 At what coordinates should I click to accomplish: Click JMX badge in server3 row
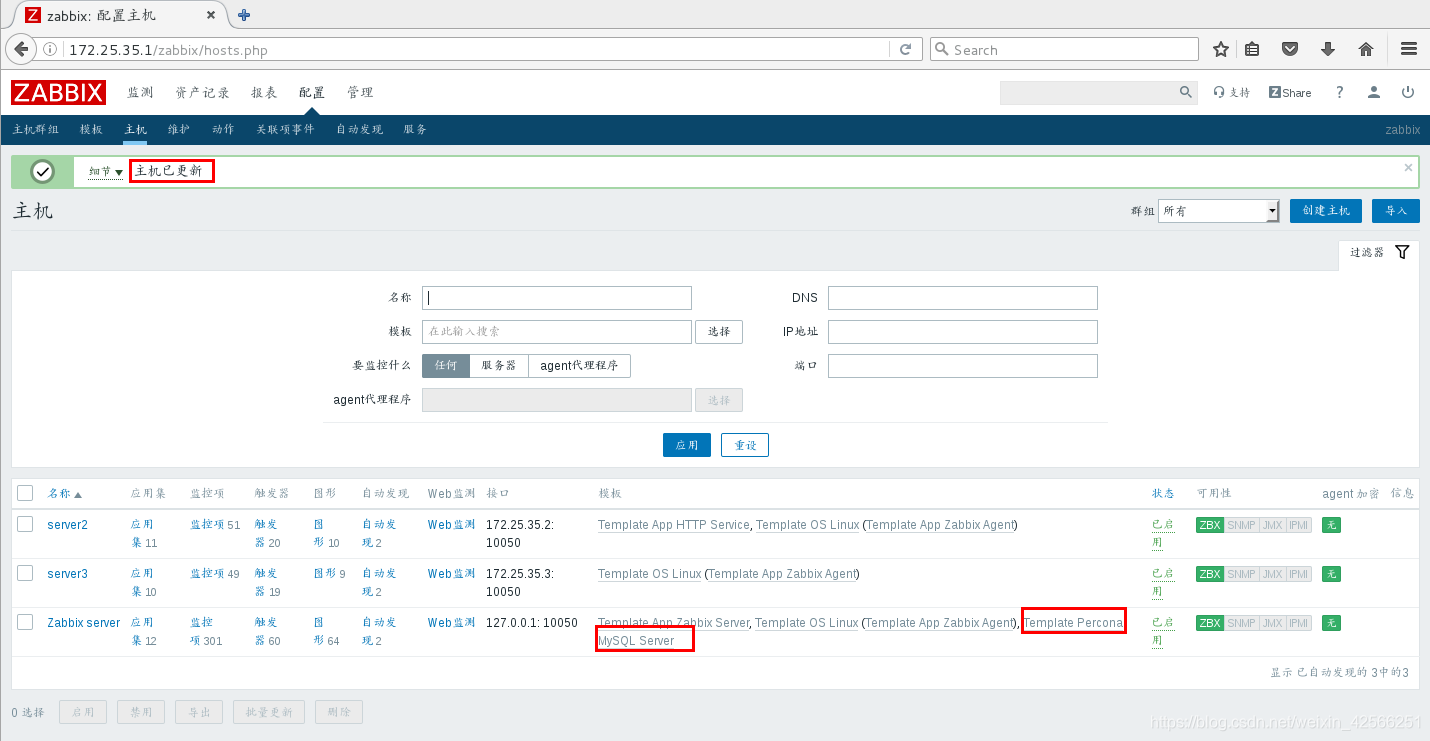1272,574
